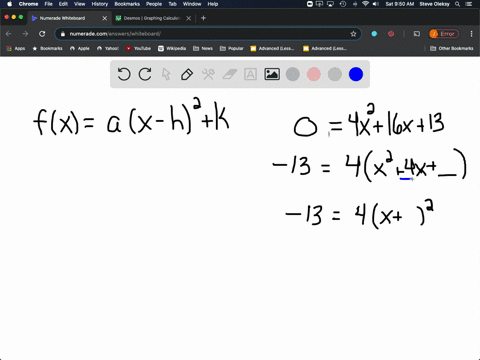Pick the dark gray color swatch

click(x=293, y=74)
